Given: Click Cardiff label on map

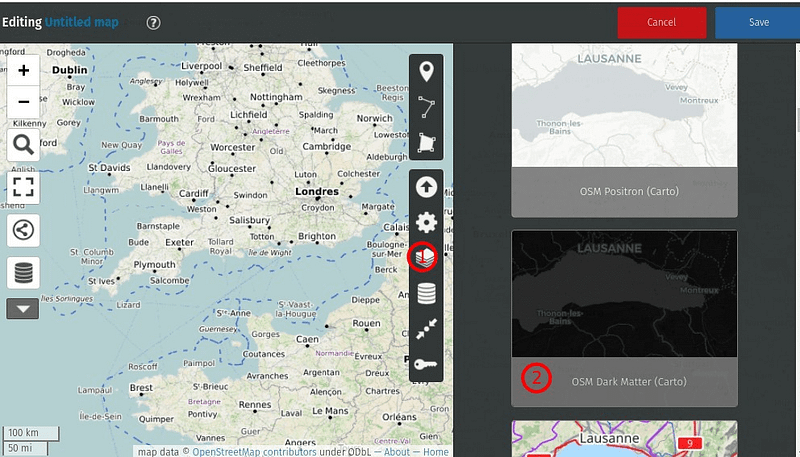Looking at the screenshot, I should (194, 193).
